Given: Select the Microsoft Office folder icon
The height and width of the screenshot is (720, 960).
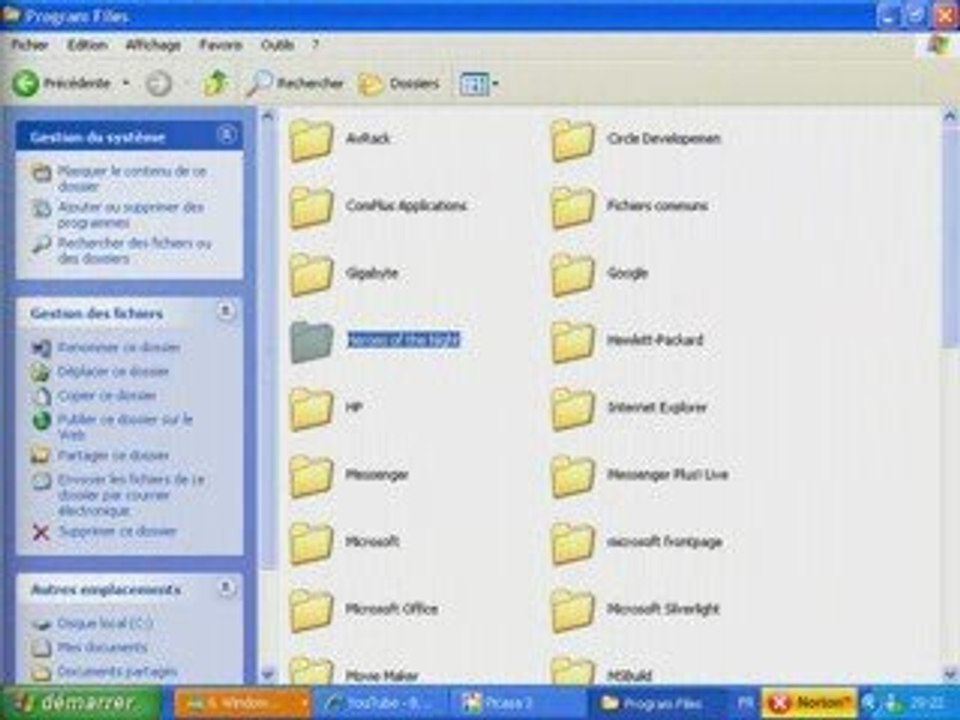Looking at the screenshot, I should click(x=311, y=610).
